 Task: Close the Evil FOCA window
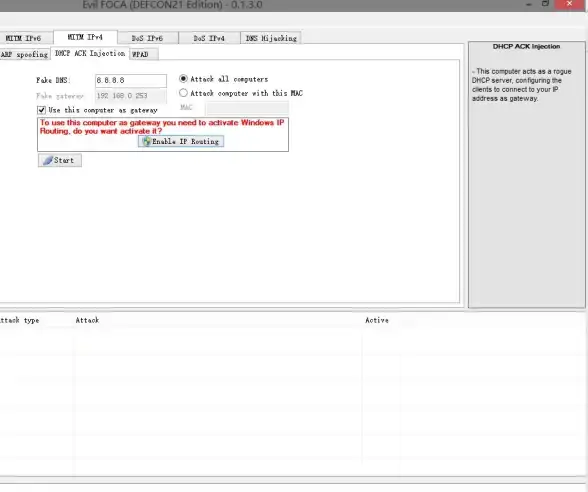point(570,4)
